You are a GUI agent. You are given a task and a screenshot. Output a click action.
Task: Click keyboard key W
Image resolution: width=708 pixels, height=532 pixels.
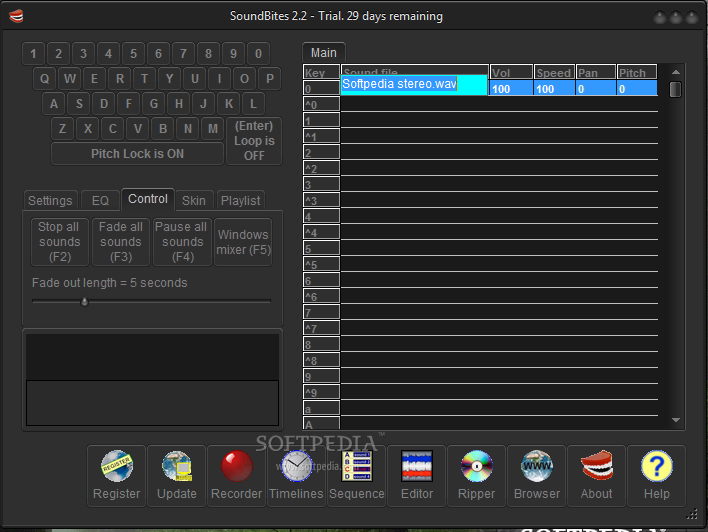point(70,79)
